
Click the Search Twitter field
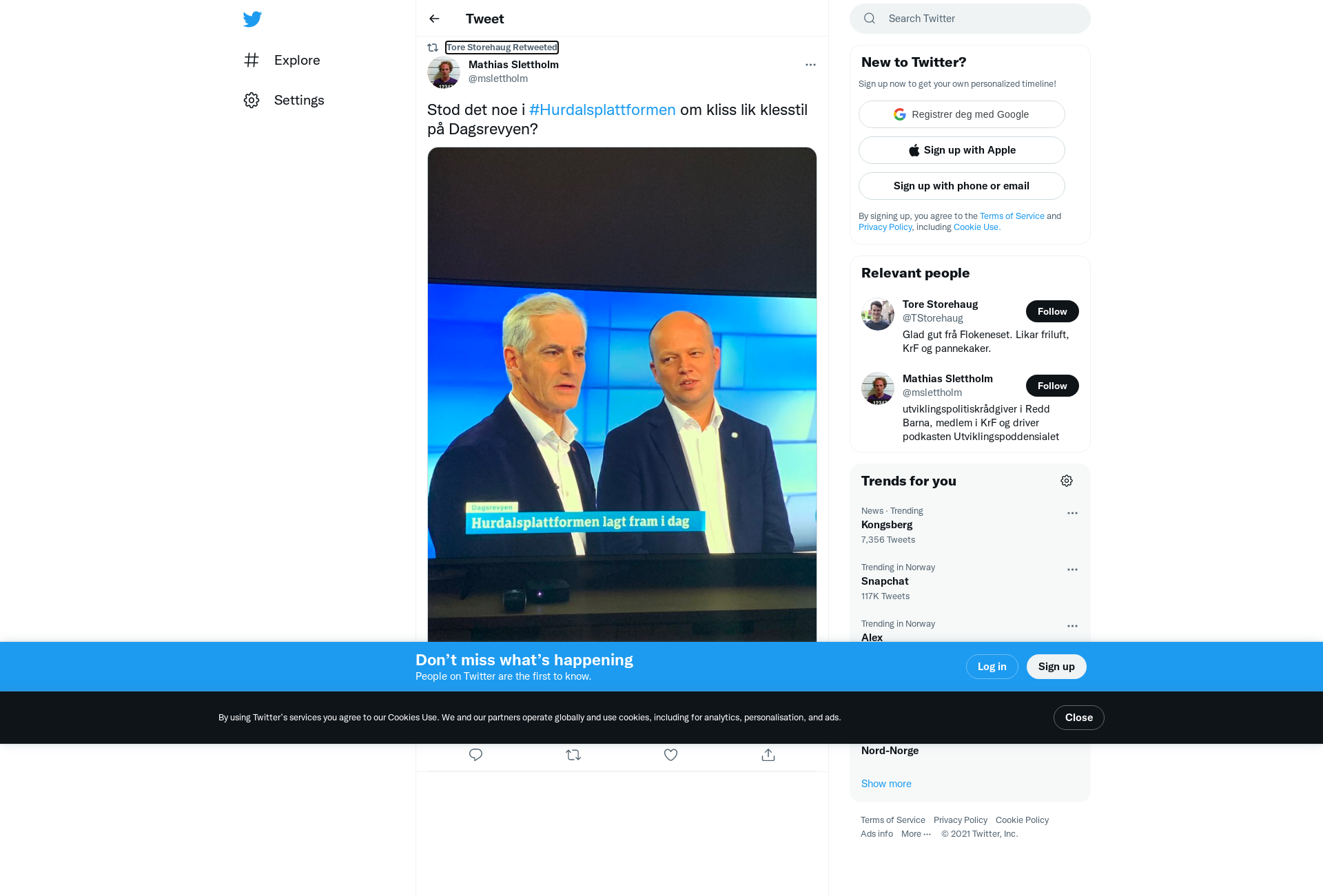(970, 19)
